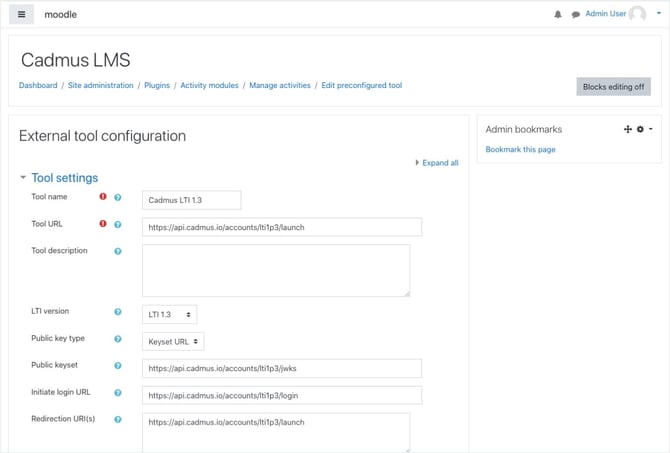Screen dimensions: 670x453
Task: Open help for Initiate login URL
Action: (x=118, y=393)
